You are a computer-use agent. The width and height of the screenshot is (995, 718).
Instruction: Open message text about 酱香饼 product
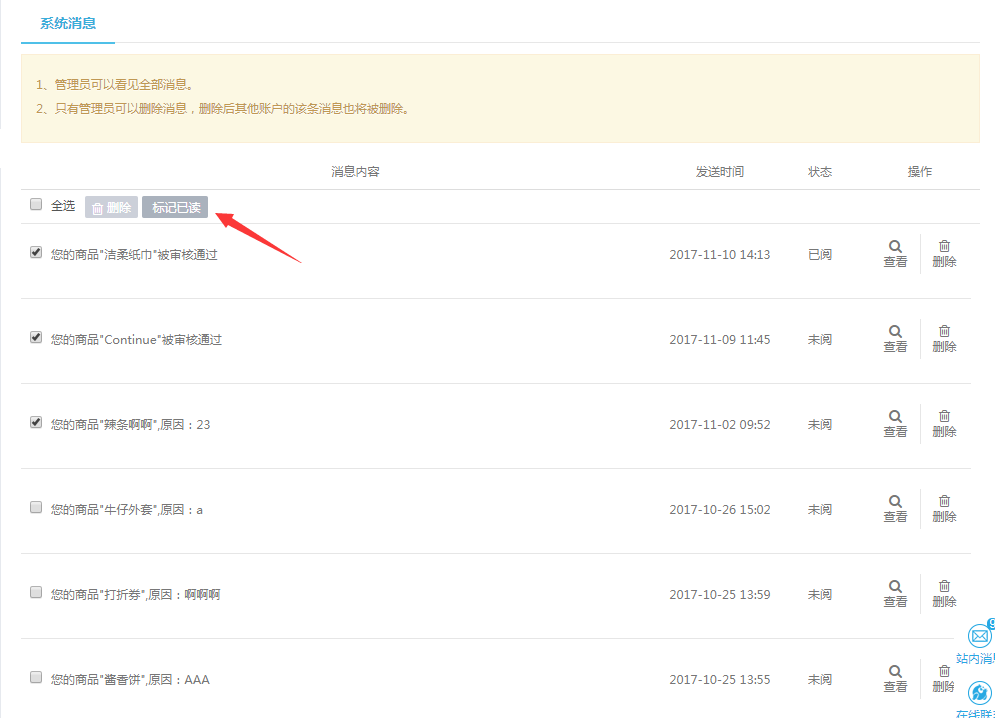coord(130,680)
